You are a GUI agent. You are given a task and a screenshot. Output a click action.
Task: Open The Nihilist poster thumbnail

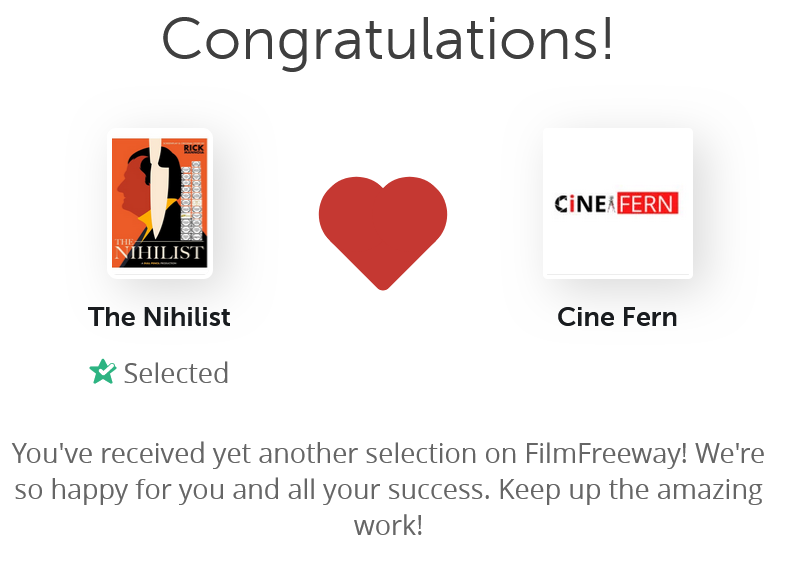click(x=160, y=204)
